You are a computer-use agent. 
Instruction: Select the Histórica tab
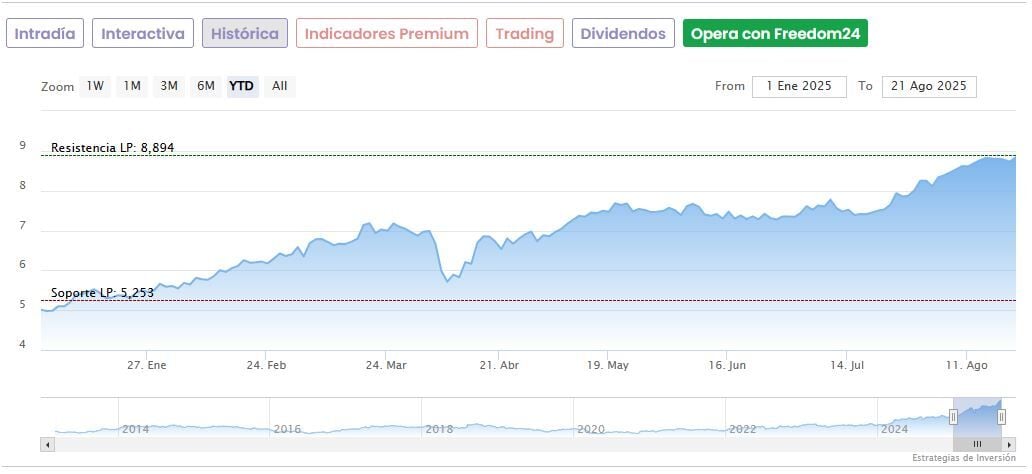pos(245,33)
